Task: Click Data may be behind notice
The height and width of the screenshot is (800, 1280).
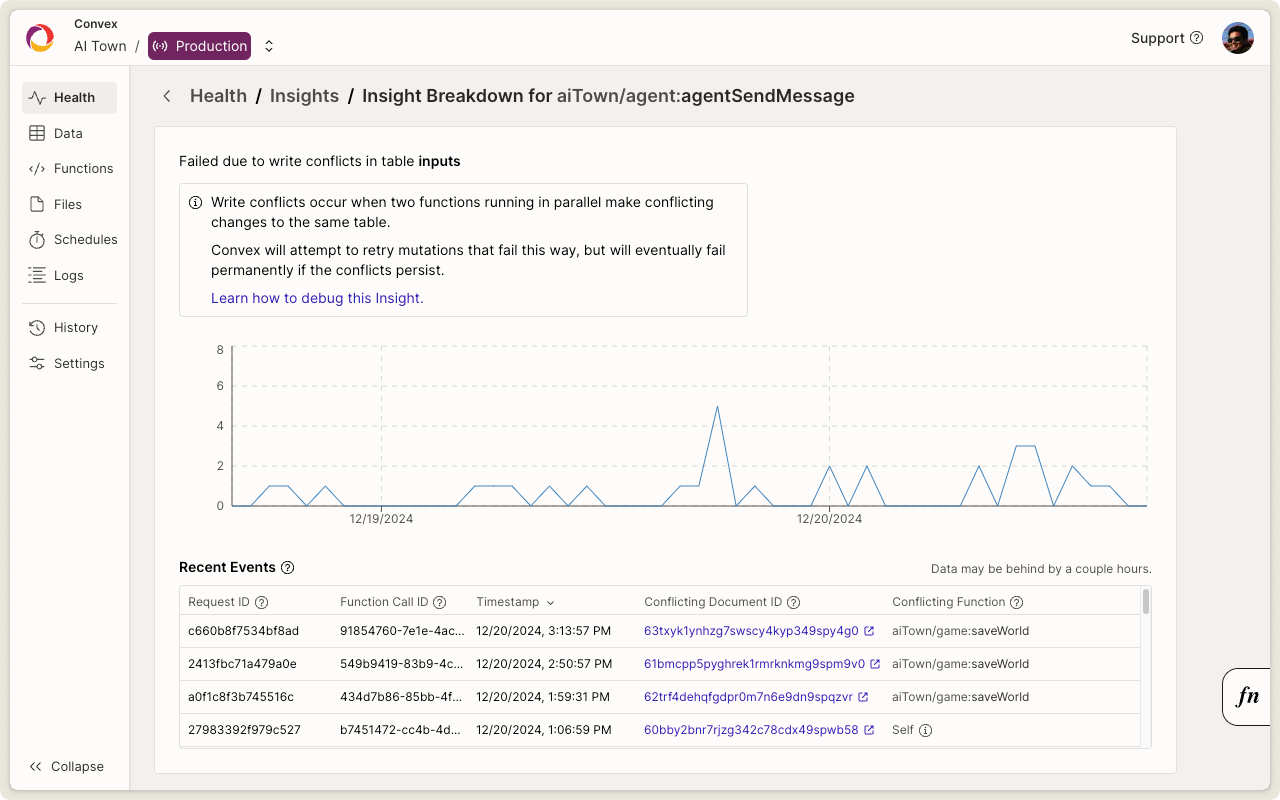Action: [1041, 569]
